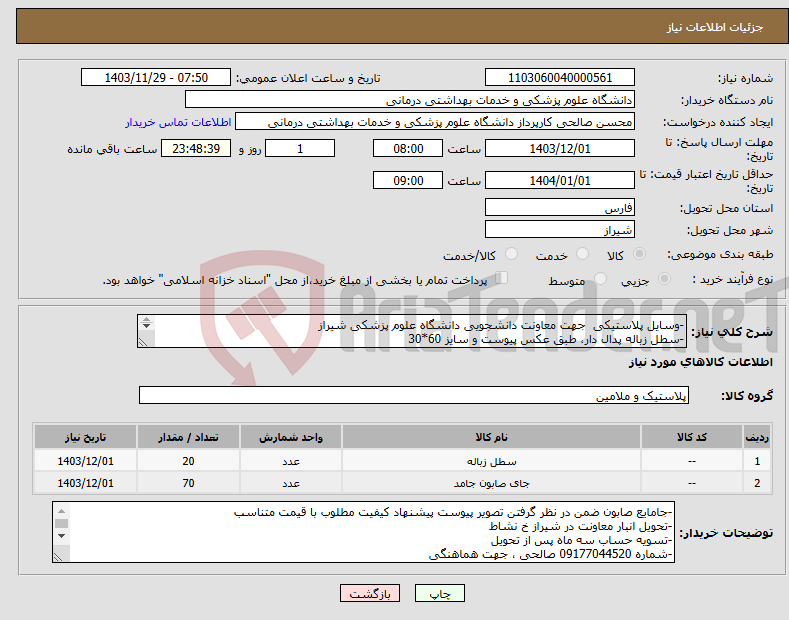Click the چاپ print button
This screenshot has width=789, height=620.
click(440, 594)
